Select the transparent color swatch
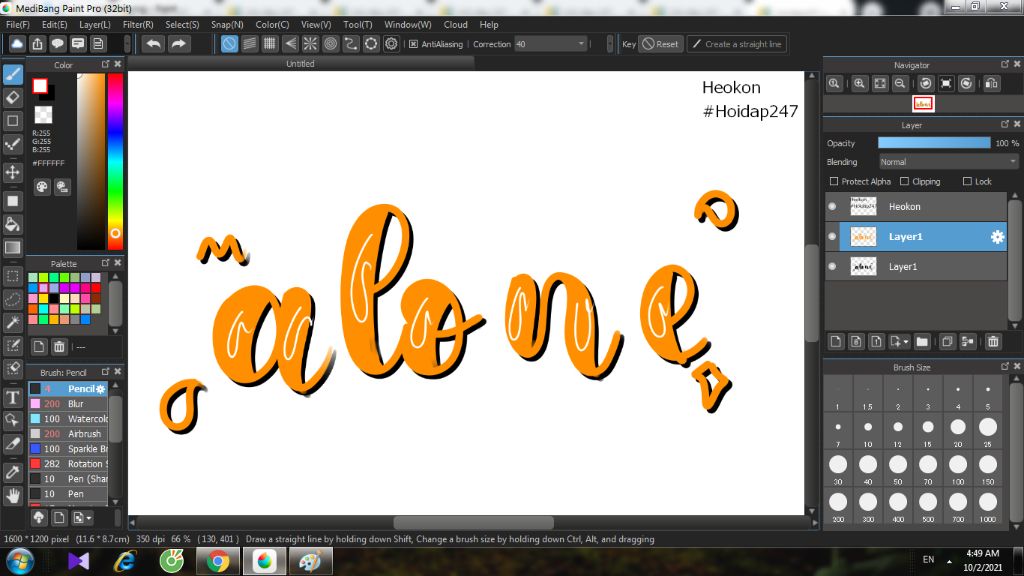Image resolution: width=1024 pixels, height=576 pixels. (x=43, y=115)
